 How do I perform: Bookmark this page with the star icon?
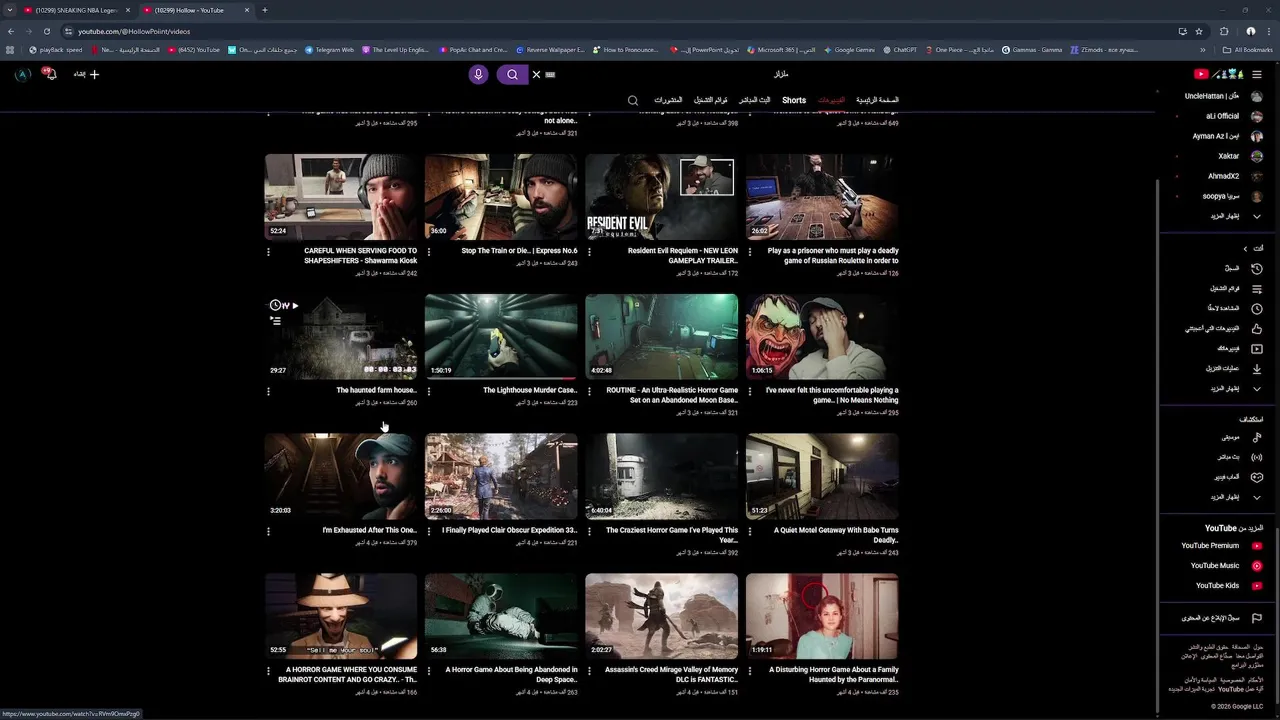(x=1199, y=31)
